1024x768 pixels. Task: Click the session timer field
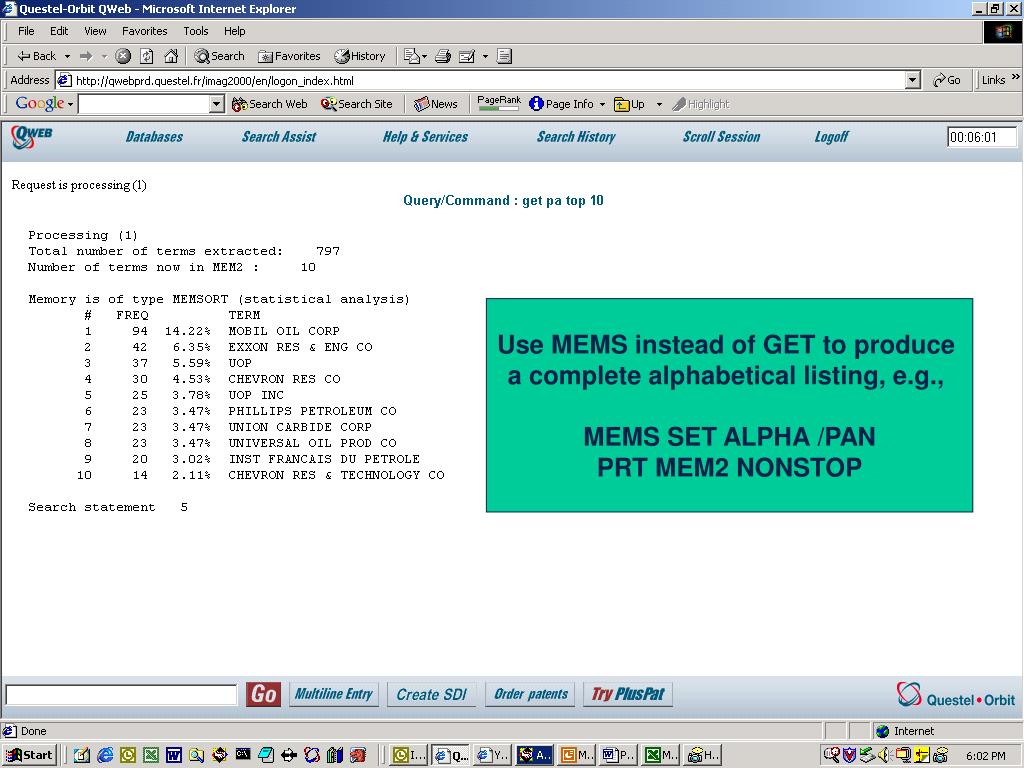click(x=982, y=137)
